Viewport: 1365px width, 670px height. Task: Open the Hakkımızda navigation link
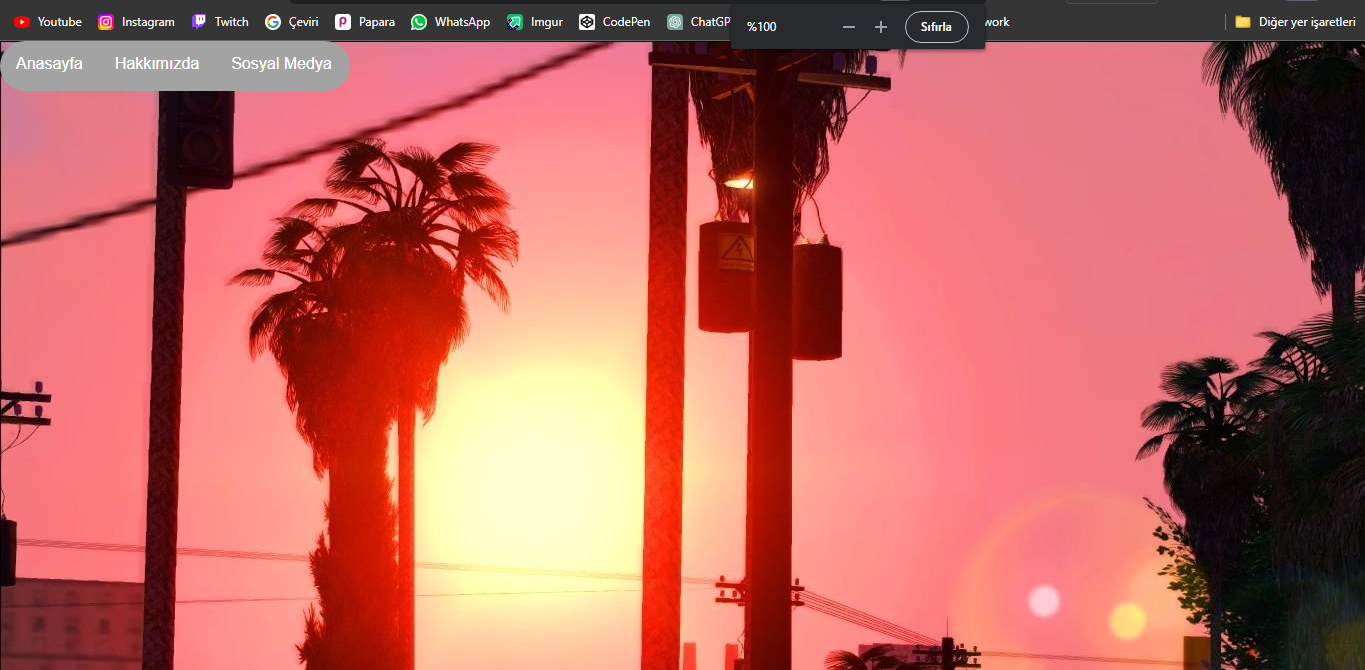tap(157, 64)
